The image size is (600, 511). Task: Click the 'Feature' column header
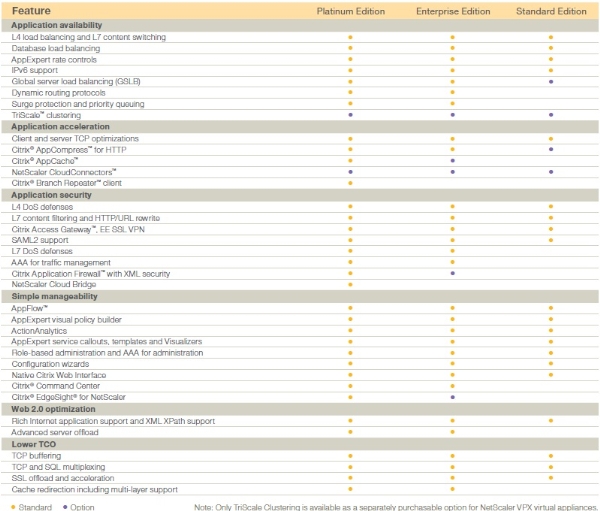[x=31, y=11]
